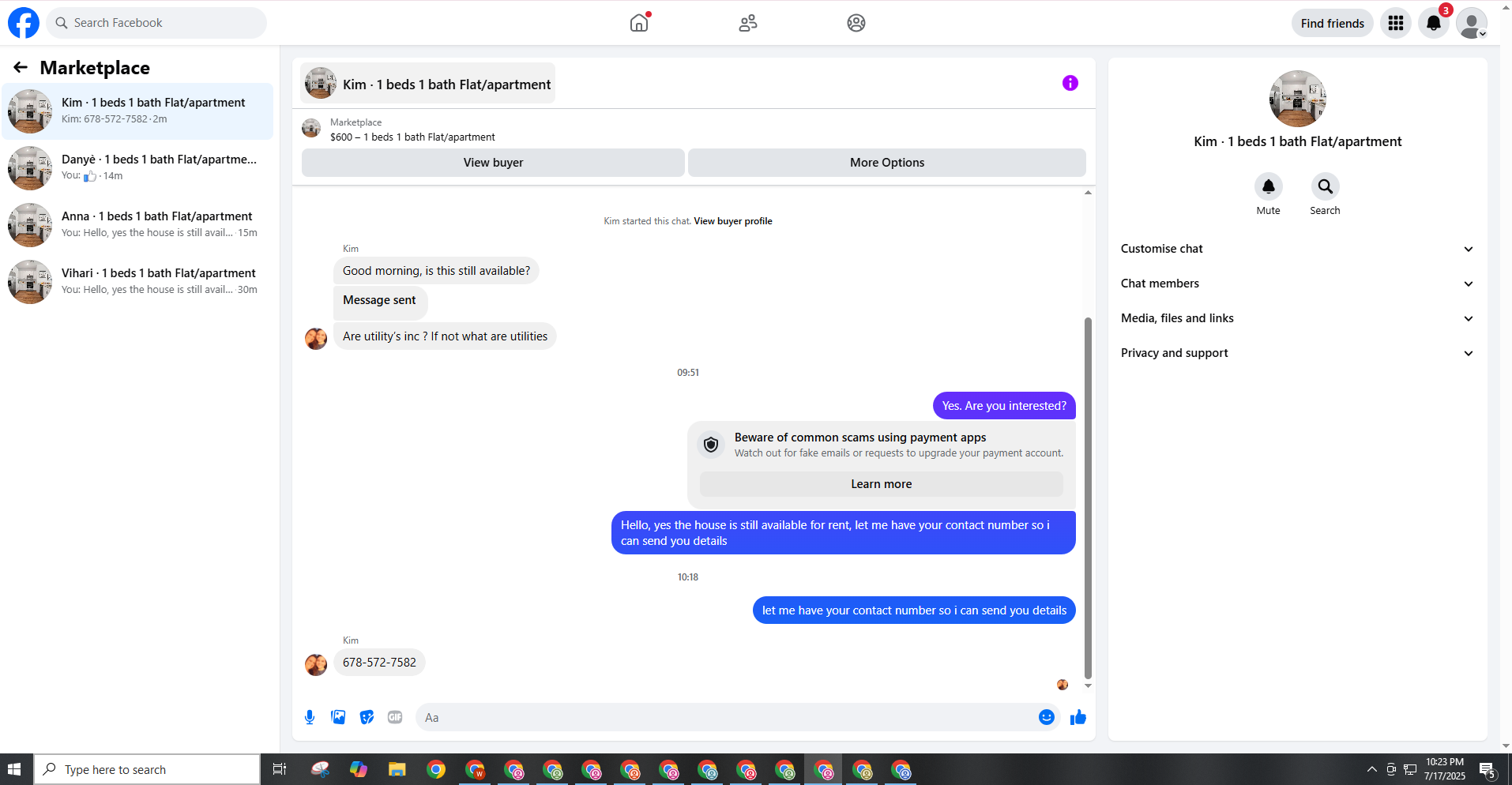
Task: Open the account profile avatar menu
Action: 1472,23
